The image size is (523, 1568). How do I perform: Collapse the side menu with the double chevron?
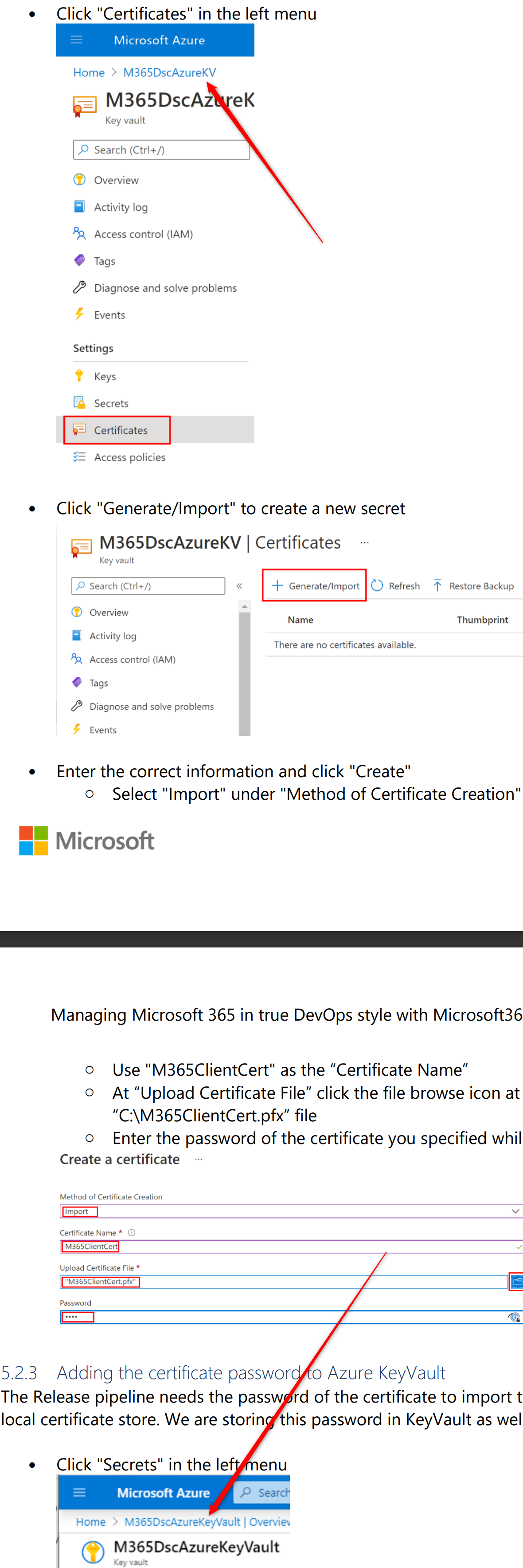[x=239, y=586]
